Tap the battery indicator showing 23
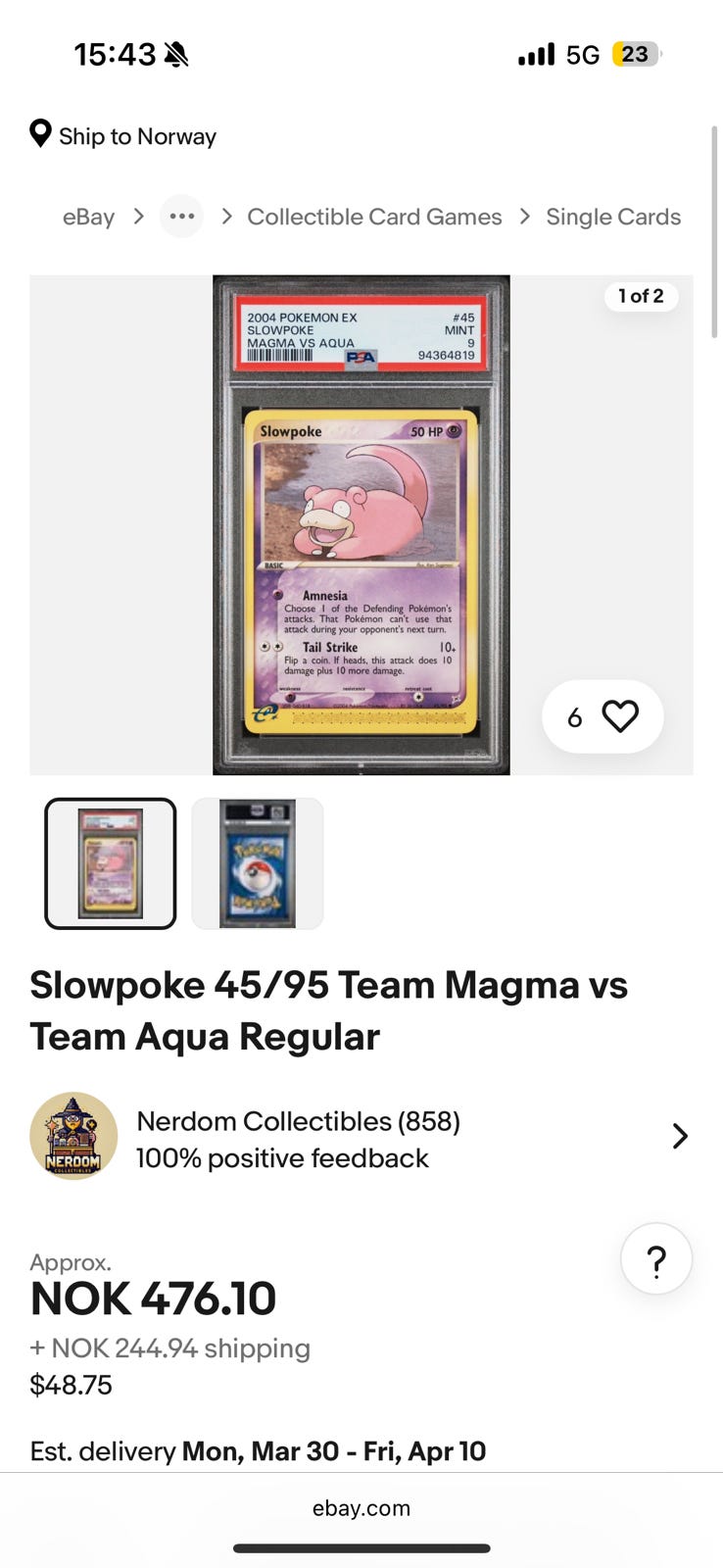Viewport: 723px width, 1568px height. tap(637, 54)
